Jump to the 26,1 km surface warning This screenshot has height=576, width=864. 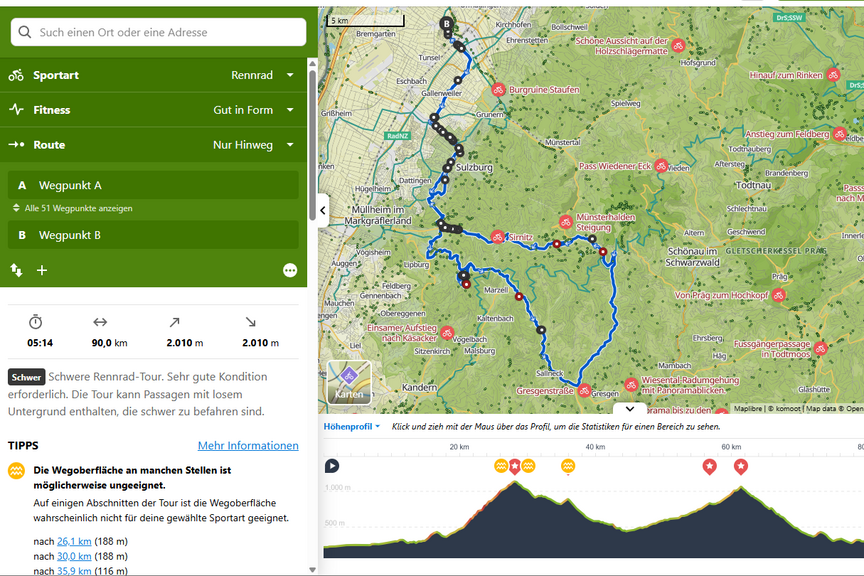(74, 541)
